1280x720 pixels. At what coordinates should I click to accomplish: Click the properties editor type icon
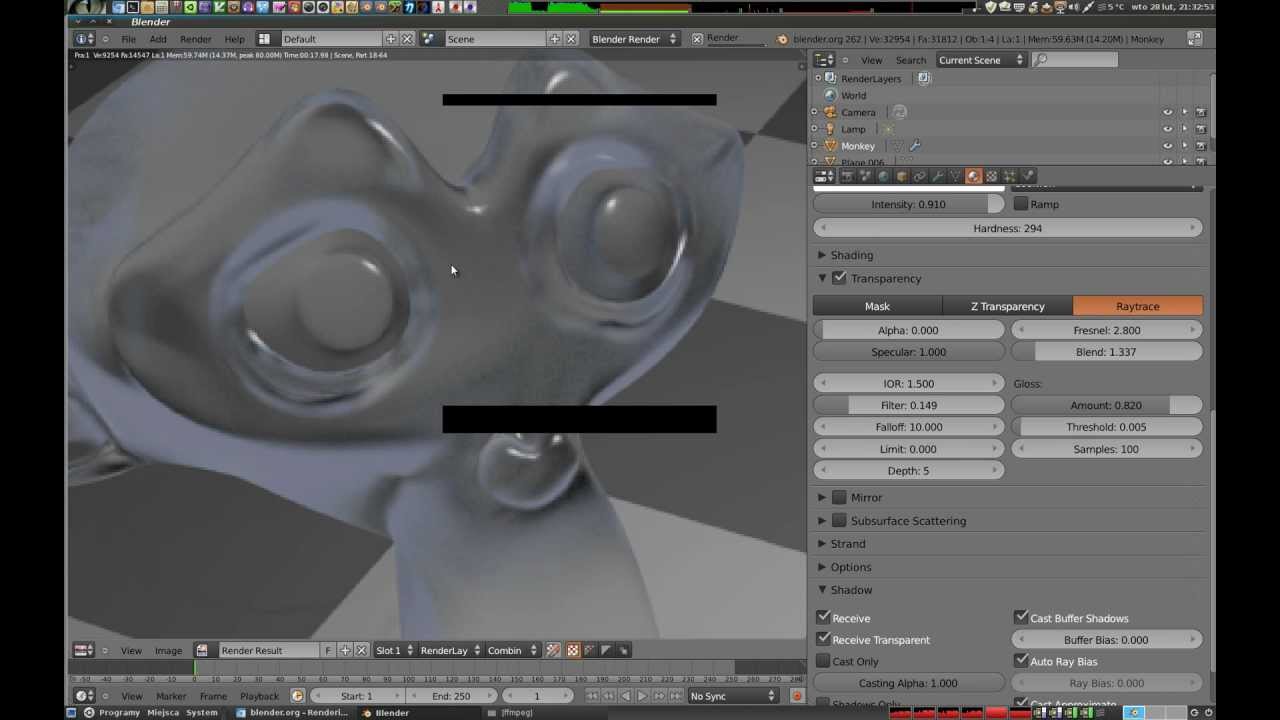point(824,176)
